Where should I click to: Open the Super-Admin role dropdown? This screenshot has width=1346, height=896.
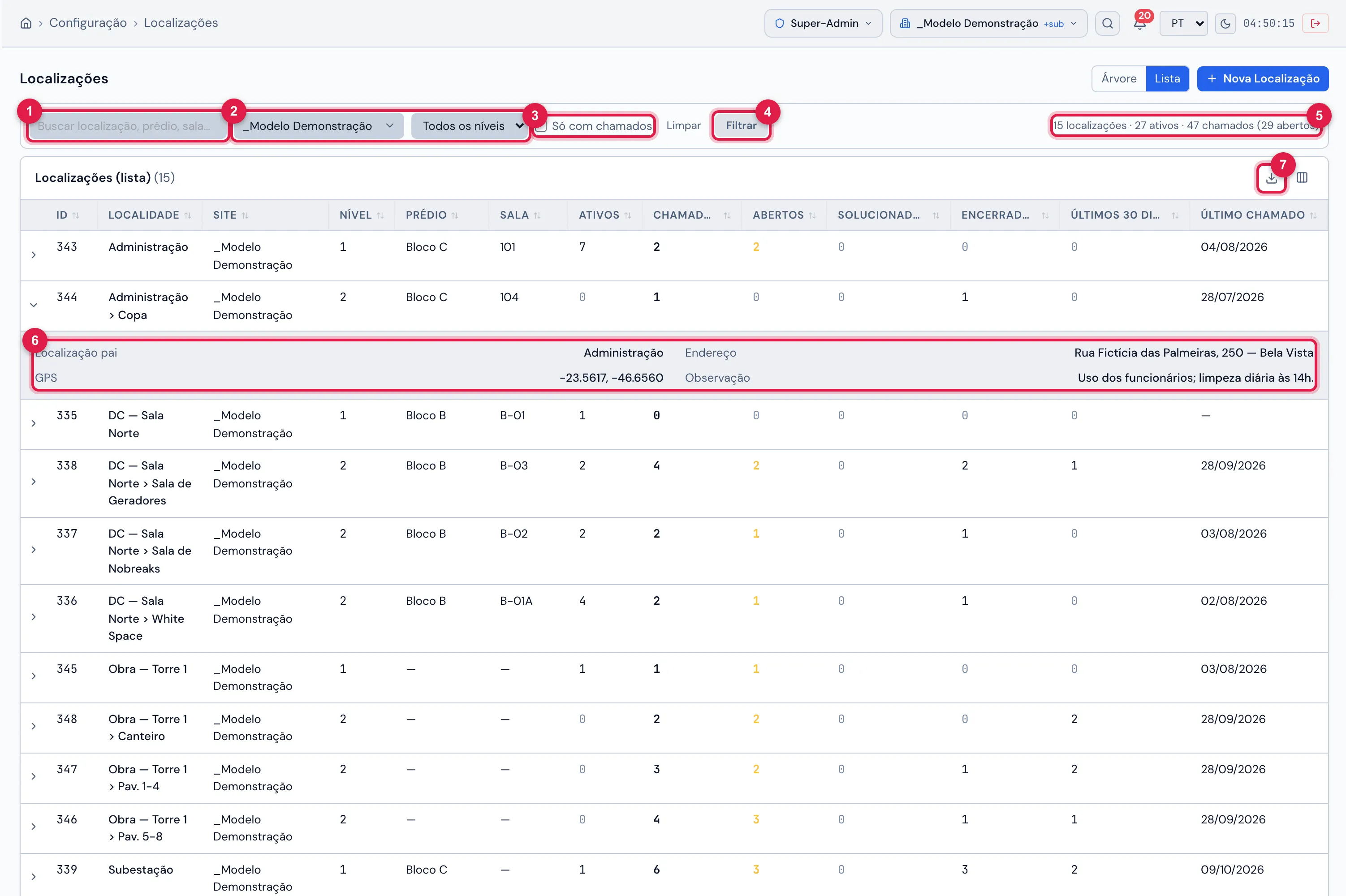pos(823,23)
